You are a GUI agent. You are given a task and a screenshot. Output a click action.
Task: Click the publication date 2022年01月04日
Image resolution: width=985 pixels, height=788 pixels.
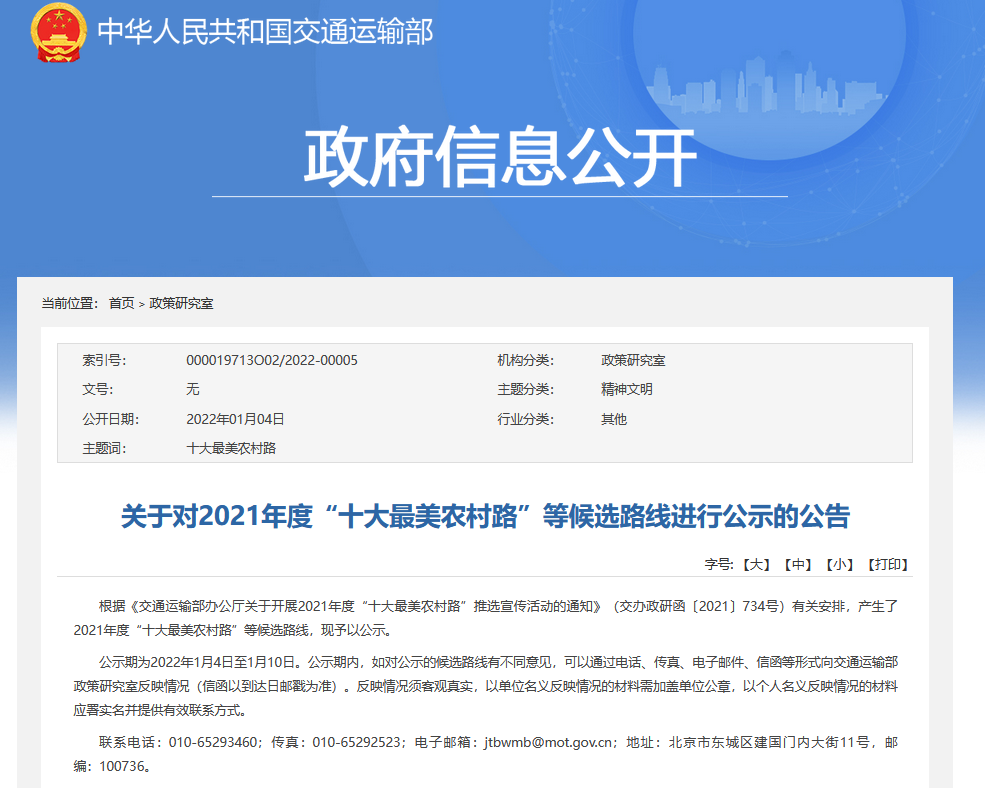click(236, 419)
